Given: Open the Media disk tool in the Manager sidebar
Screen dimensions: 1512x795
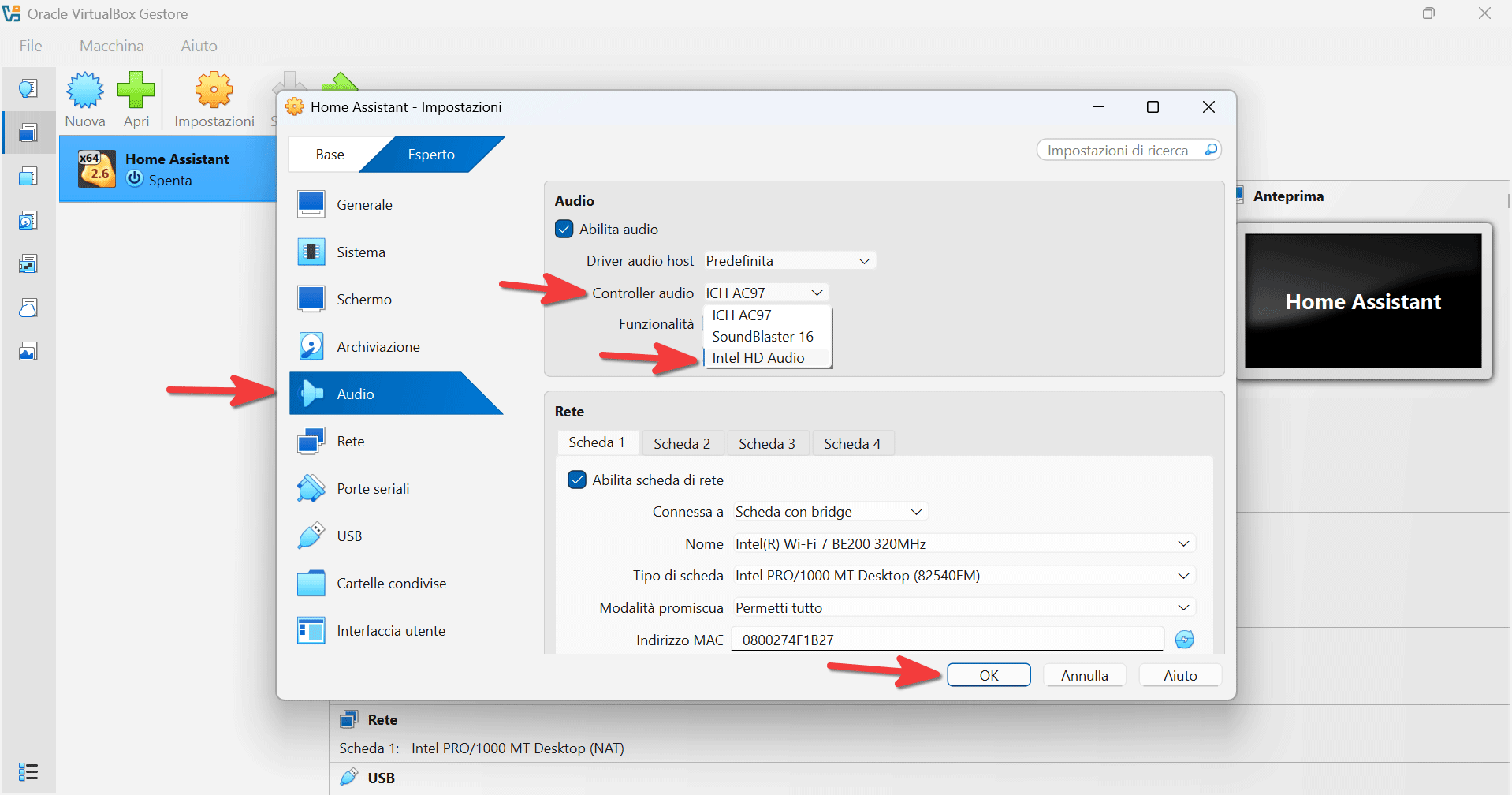Looking at the screenshot, I should click(x=28, y=220).
